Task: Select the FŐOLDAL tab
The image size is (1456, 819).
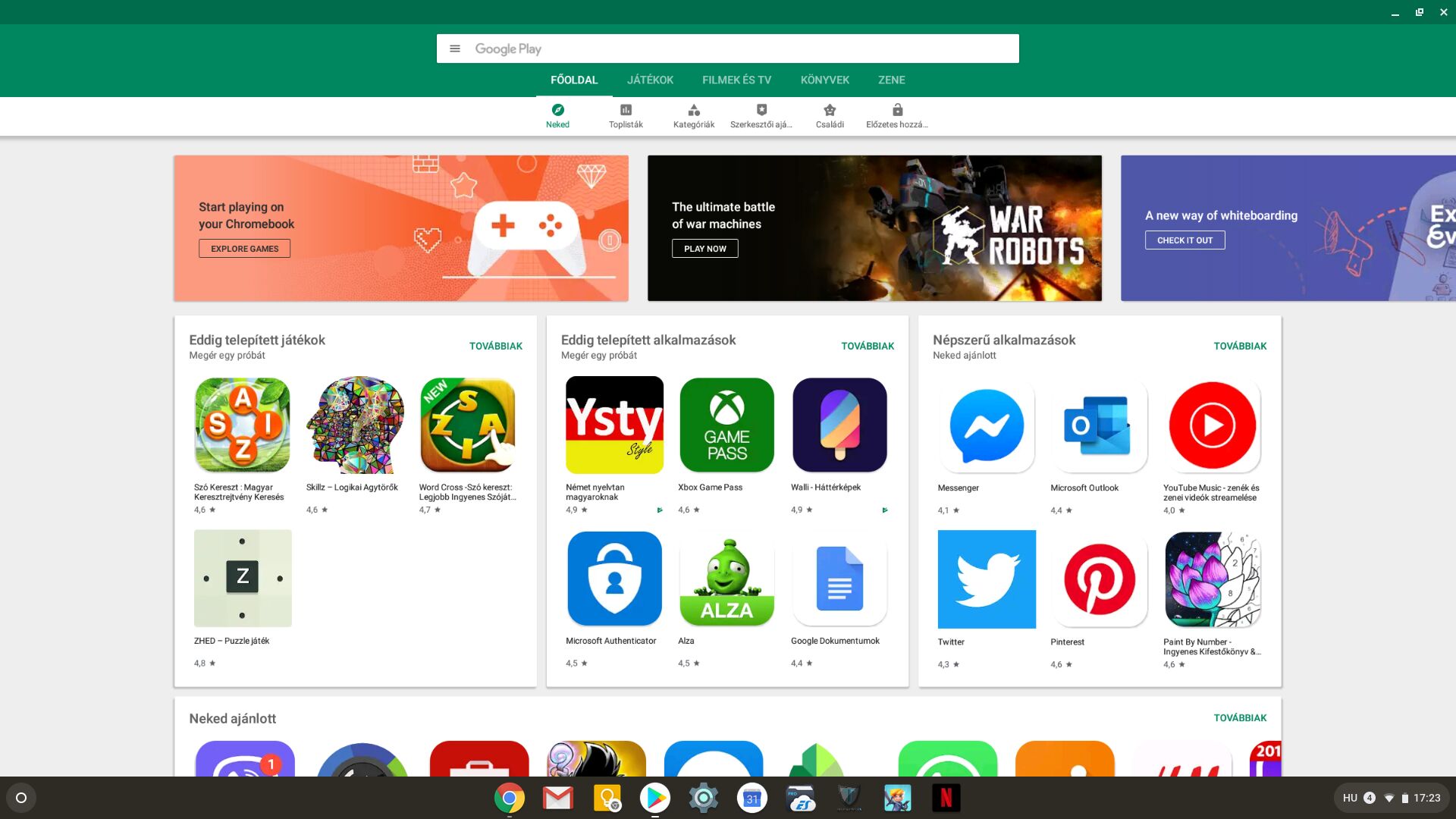Action: pos(574,80)
